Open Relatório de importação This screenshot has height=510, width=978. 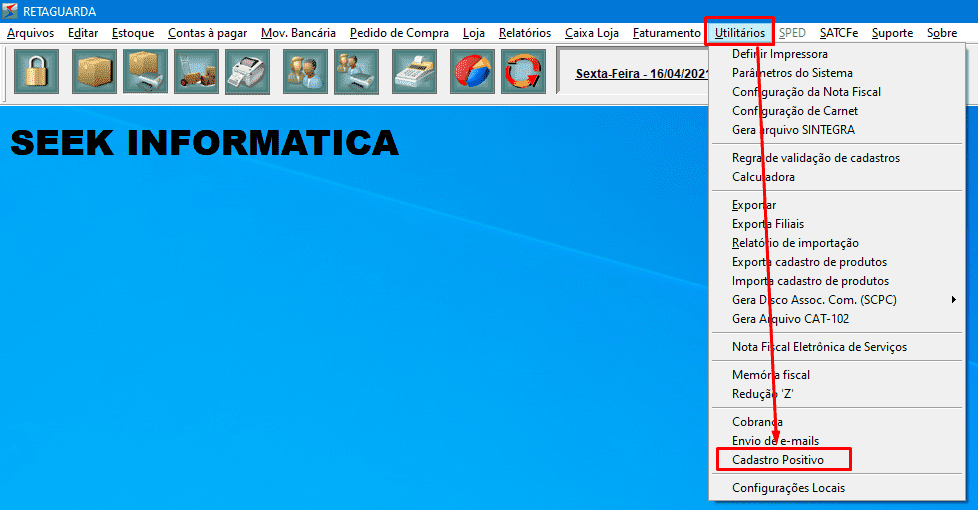click(x=837, y=243)
